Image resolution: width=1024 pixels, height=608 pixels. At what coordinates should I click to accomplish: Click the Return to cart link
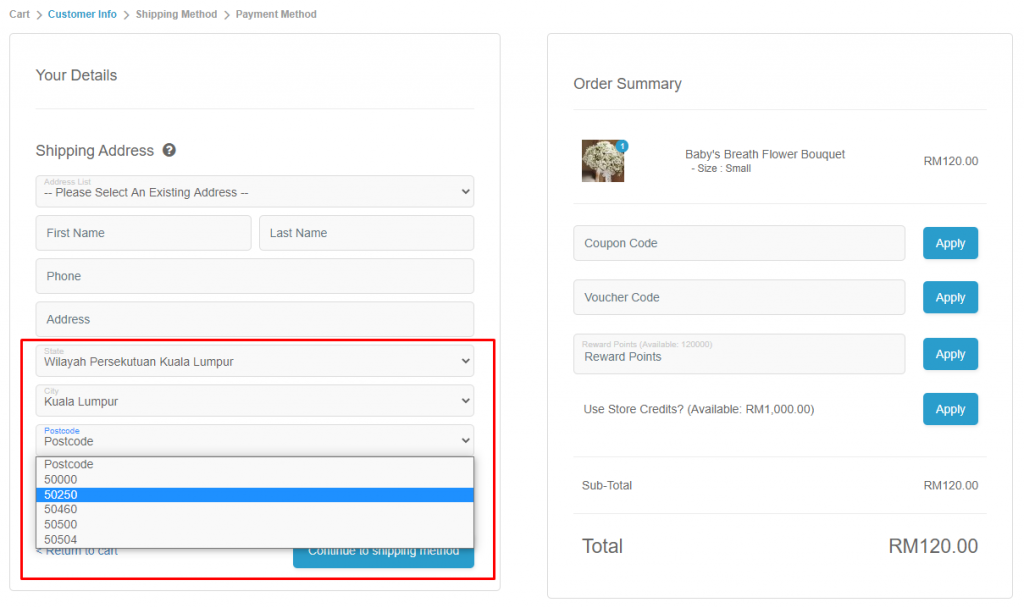tap(75, 550)
